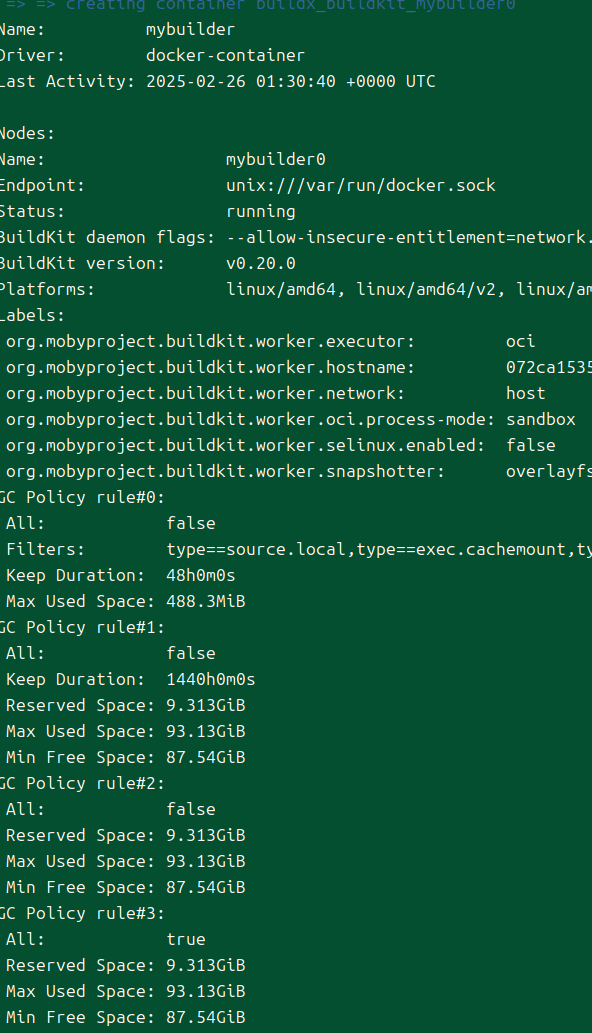Click the builder name mybuilder

coord(190,30)
